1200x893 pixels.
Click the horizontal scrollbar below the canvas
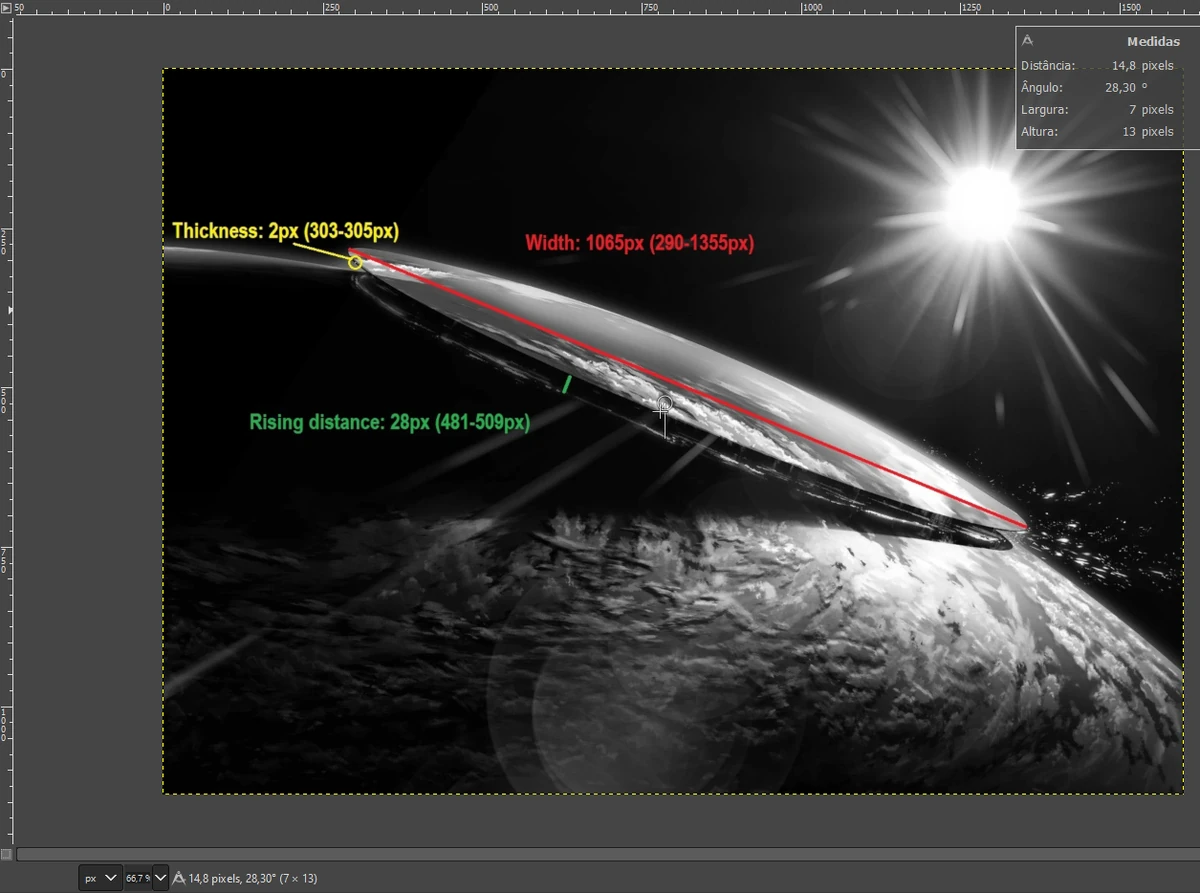click(608, 854)
